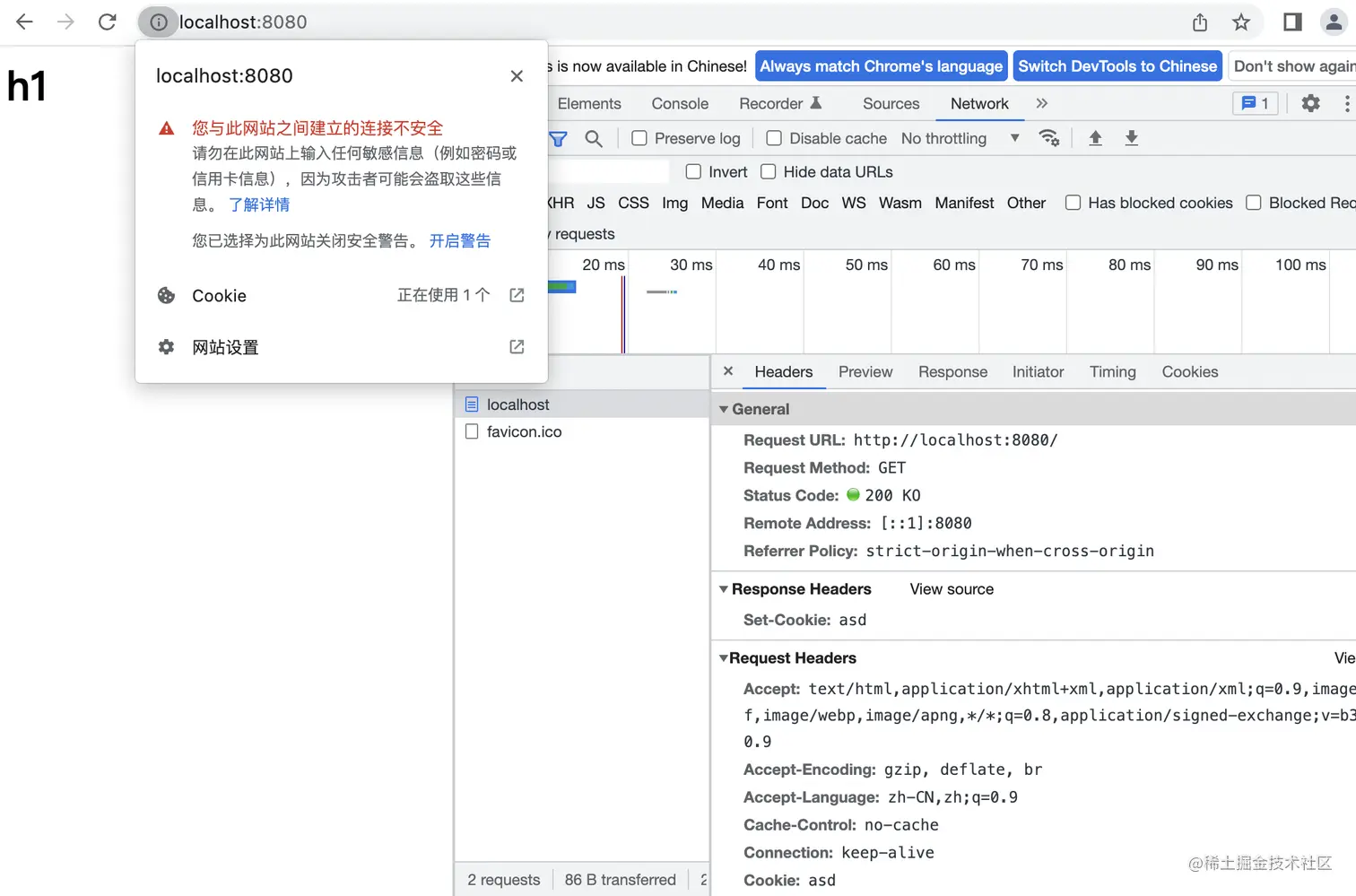Open Cookie details external link icon
Screen dimensions: 1356x896
coord(517,295)
